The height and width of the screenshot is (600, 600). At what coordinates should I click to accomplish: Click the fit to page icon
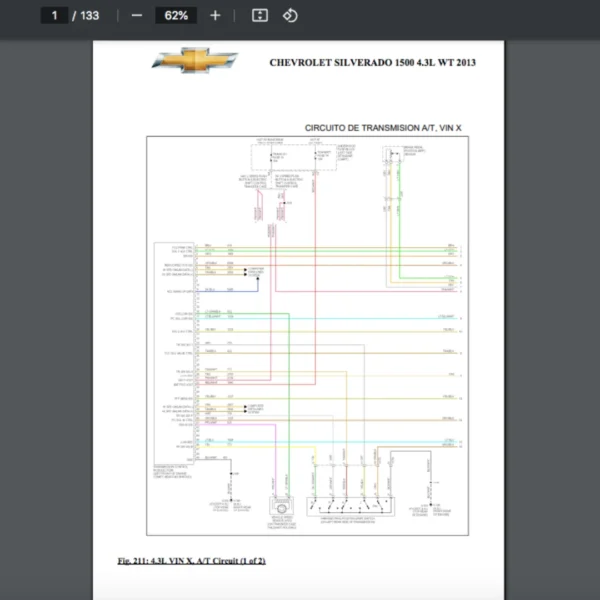coord(259,16)
